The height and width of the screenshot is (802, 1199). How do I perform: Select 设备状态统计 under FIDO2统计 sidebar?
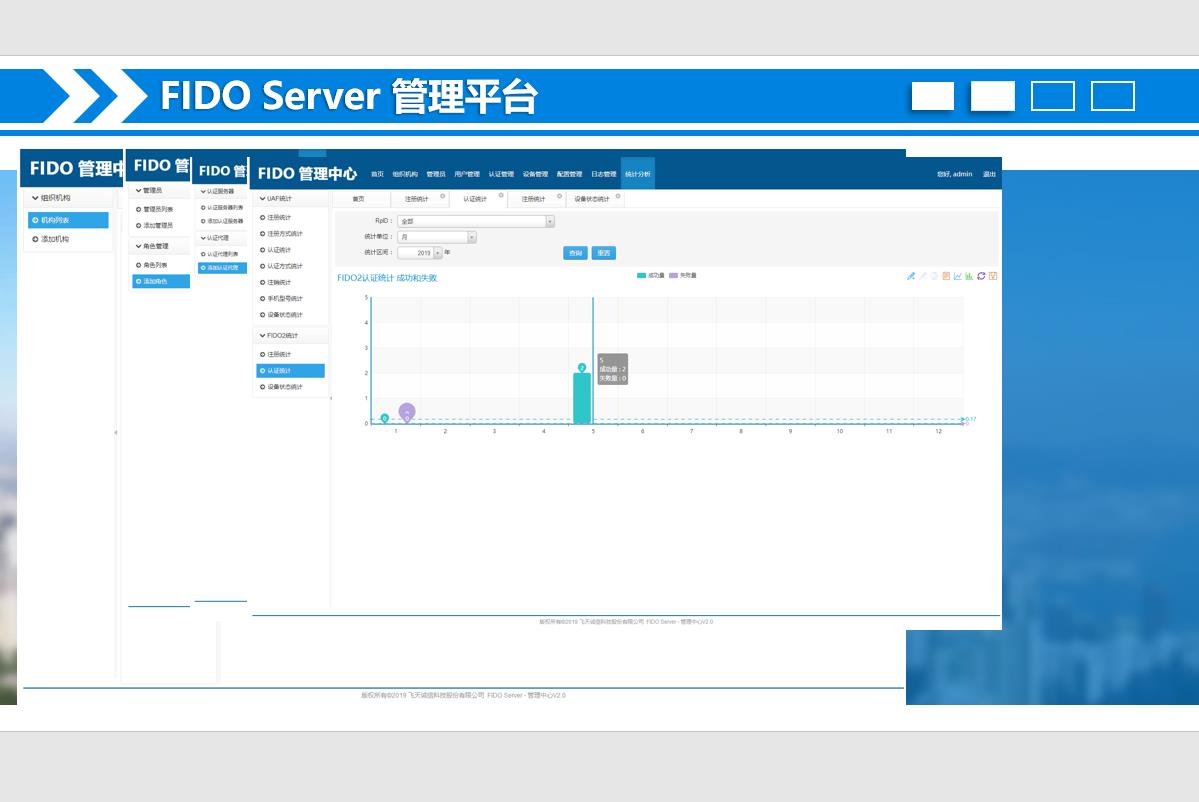point(285,387)
